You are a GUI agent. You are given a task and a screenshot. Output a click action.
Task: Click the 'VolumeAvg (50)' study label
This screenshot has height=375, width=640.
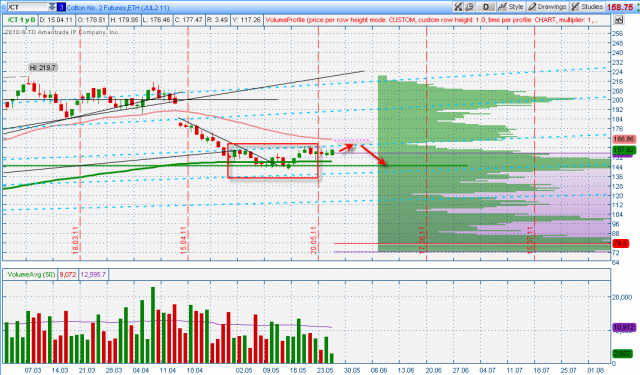point(31,275)
